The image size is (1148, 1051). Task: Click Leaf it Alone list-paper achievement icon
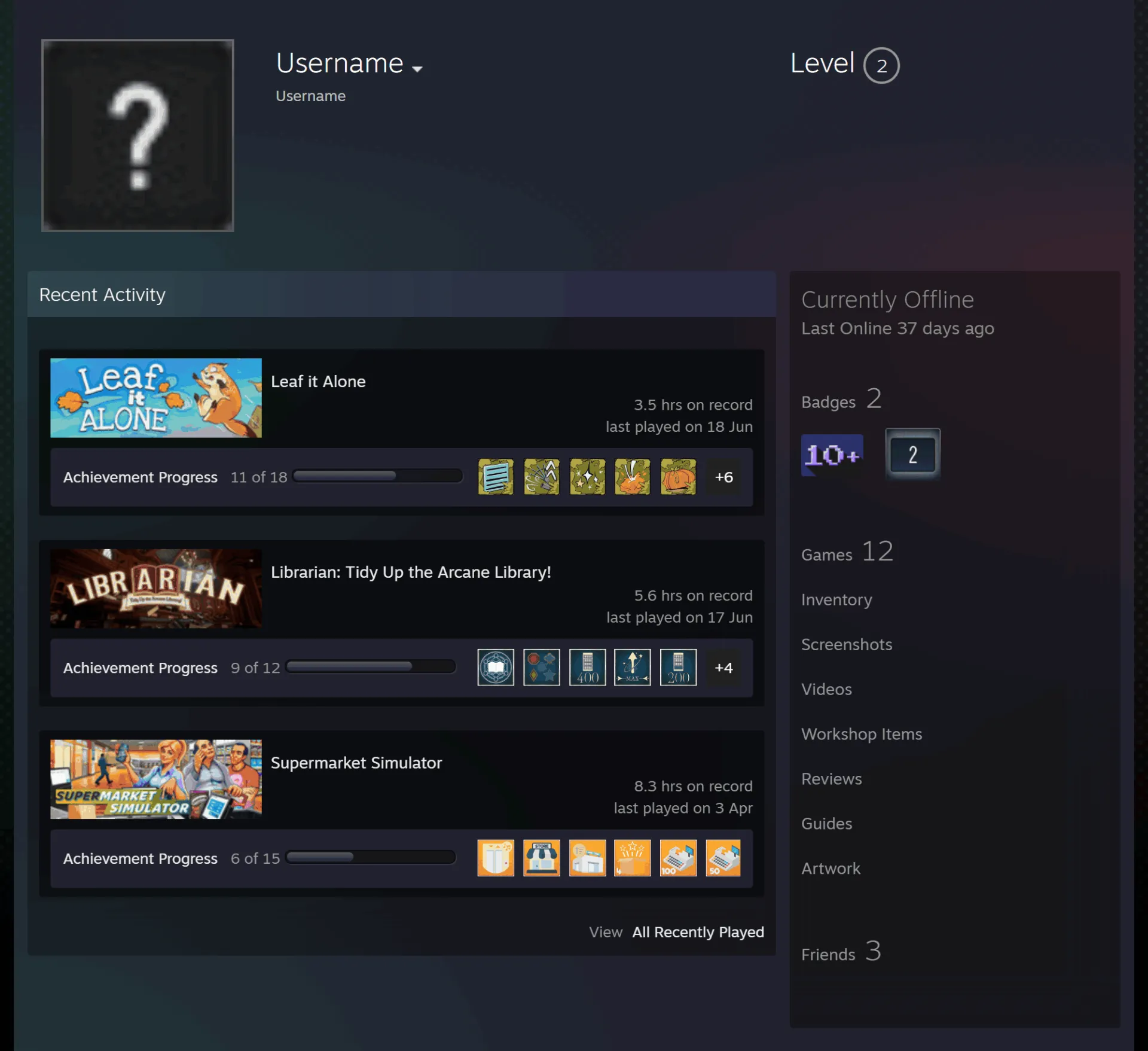click(496, 477)
